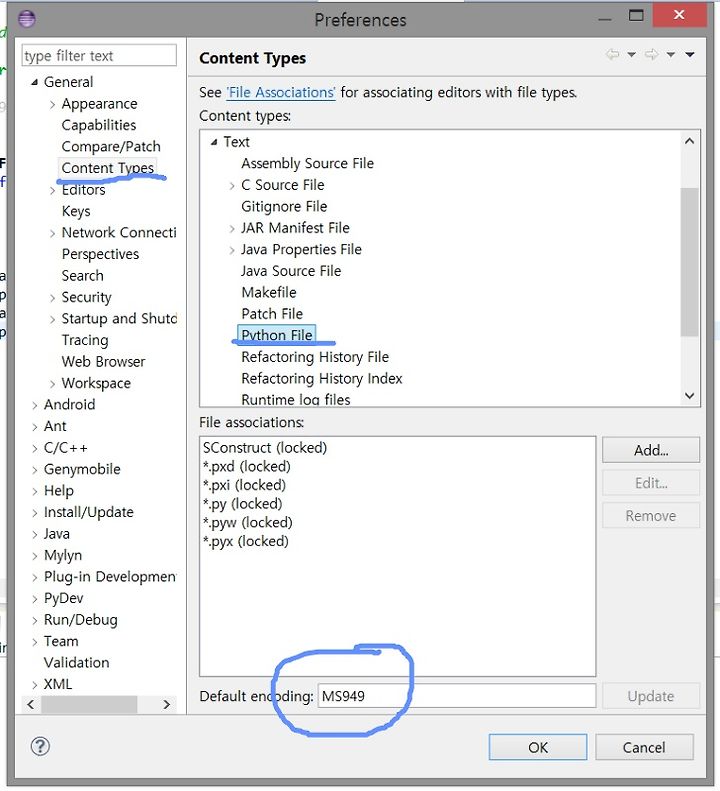Select *.pxd (locked) association
The height and width of the screenshot is (791, 720).
click(x=247, y=467)
